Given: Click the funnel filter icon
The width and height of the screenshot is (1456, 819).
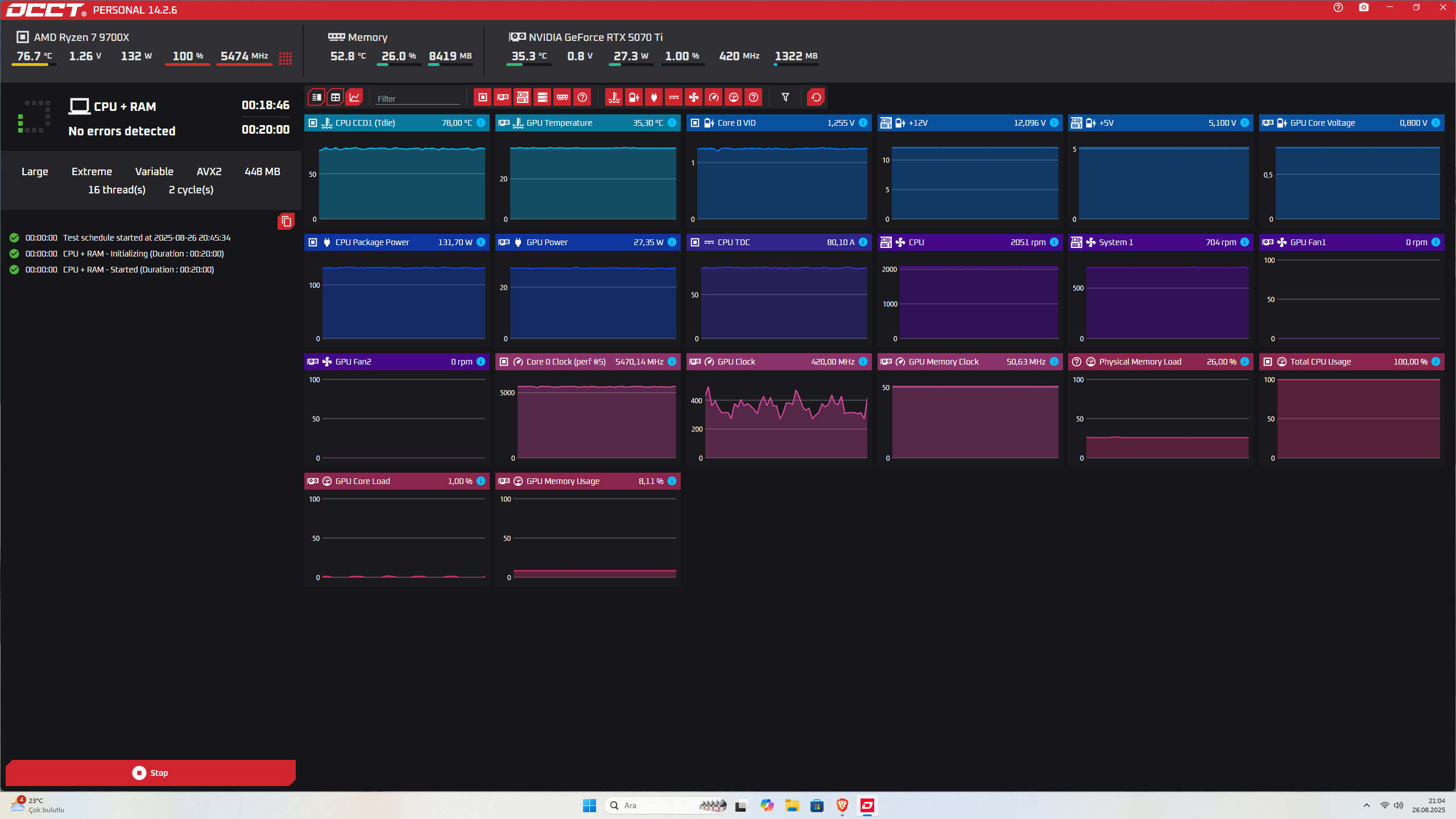Looking at the screenshot, I should pyautogui.click(x=785, y=97).
